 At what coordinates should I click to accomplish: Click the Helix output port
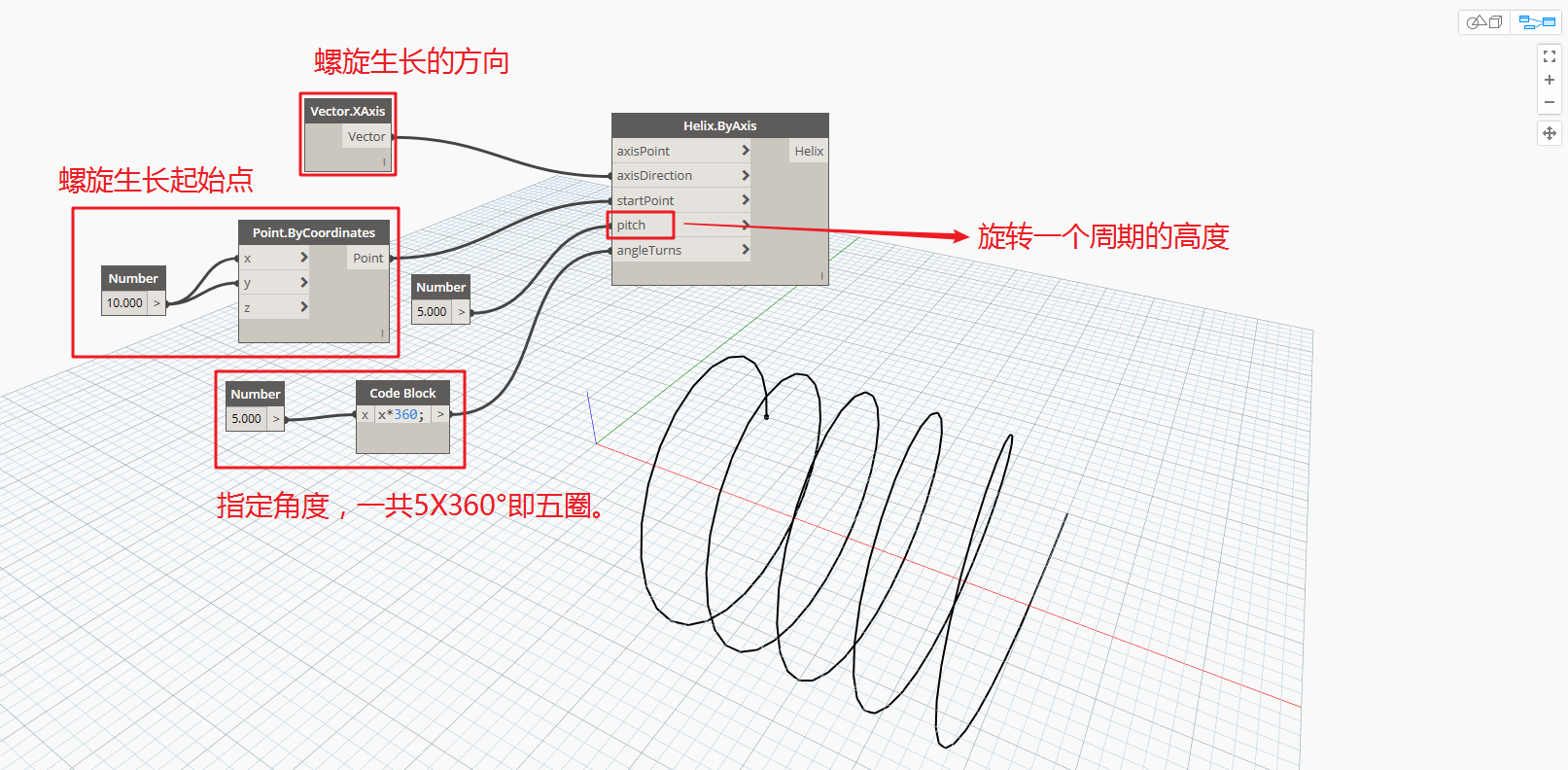[x=809, y=151]
